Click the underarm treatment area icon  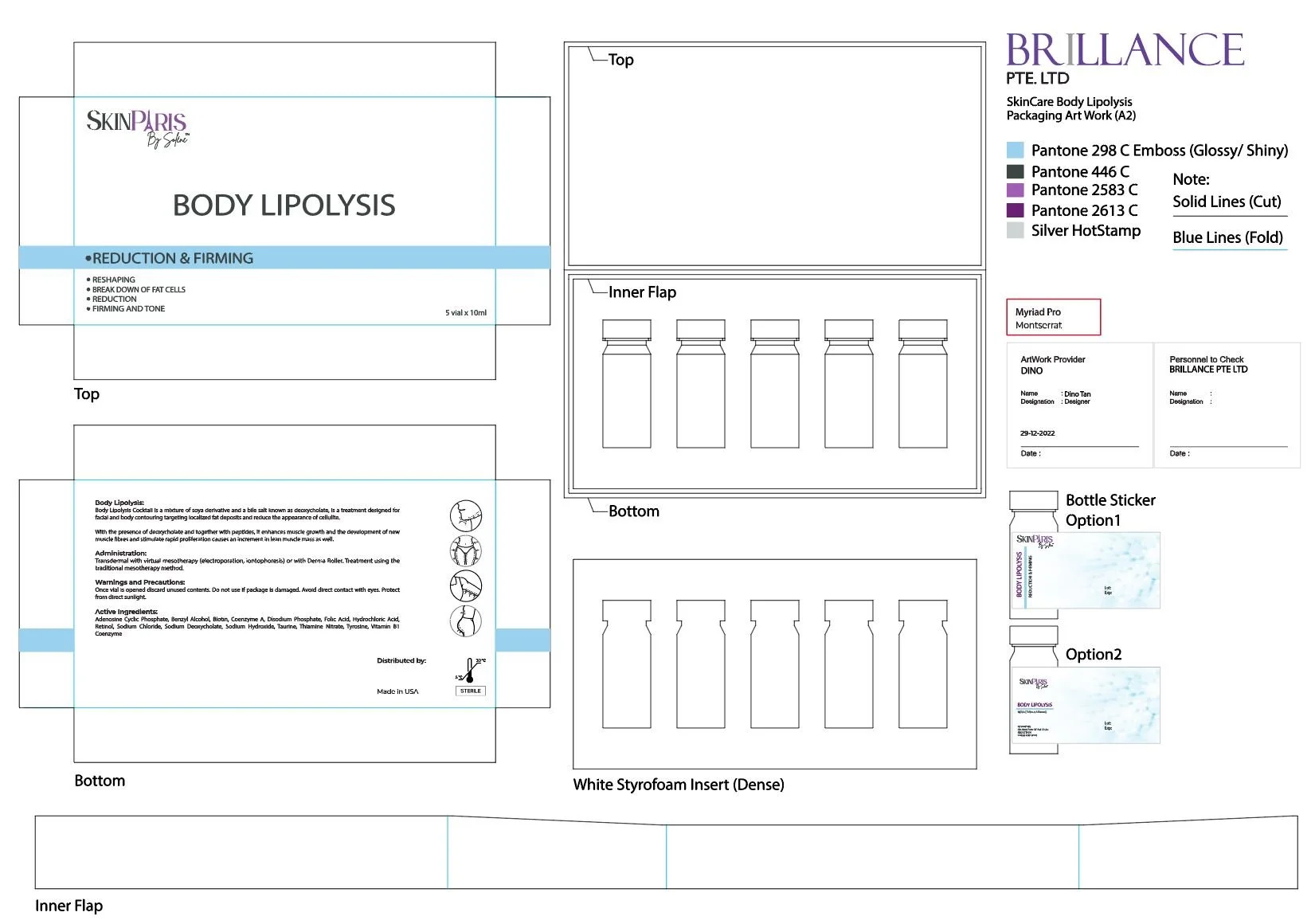[466, 585]
